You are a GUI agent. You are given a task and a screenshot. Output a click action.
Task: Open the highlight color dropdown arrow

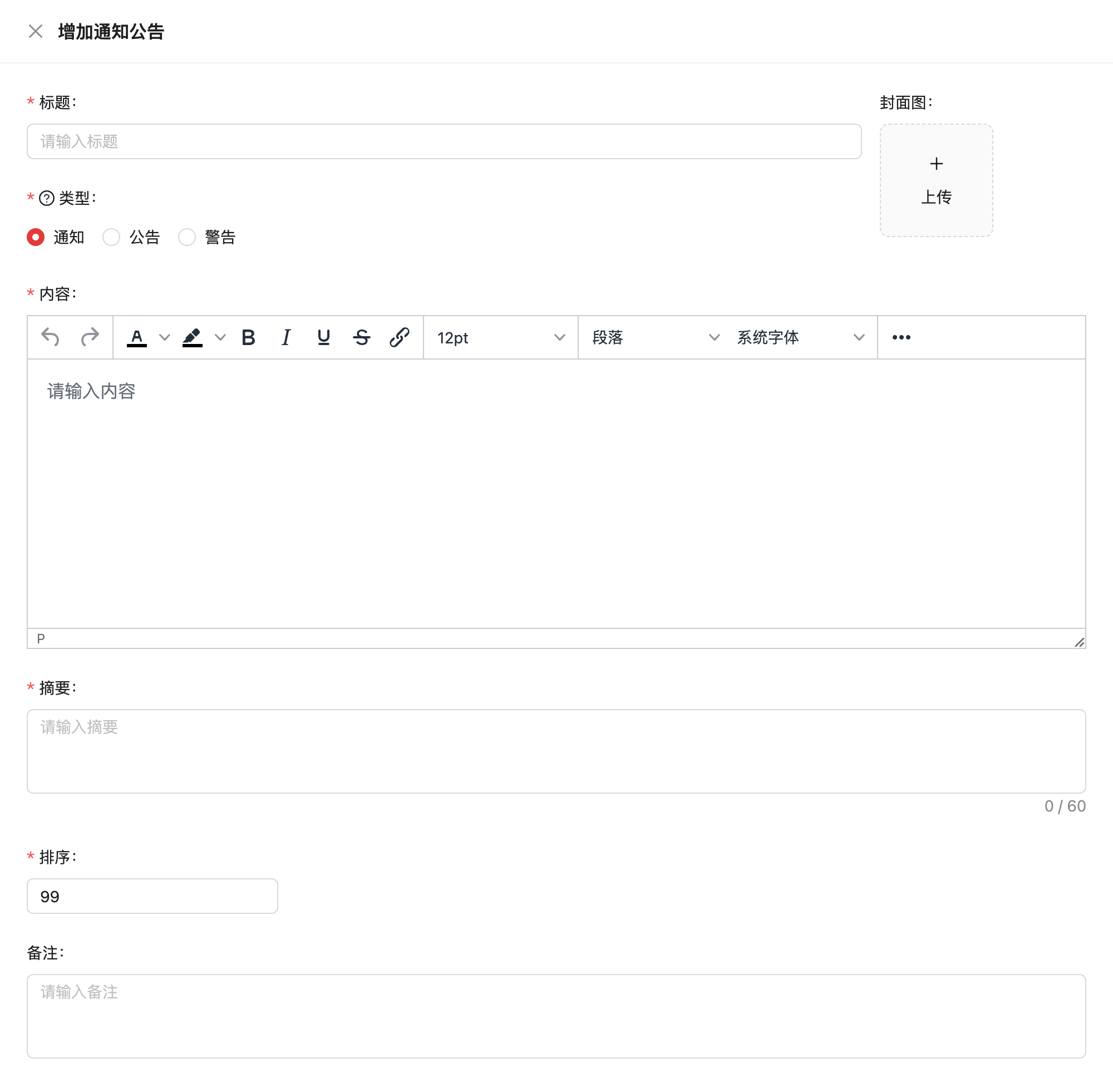tap(220, 337)
